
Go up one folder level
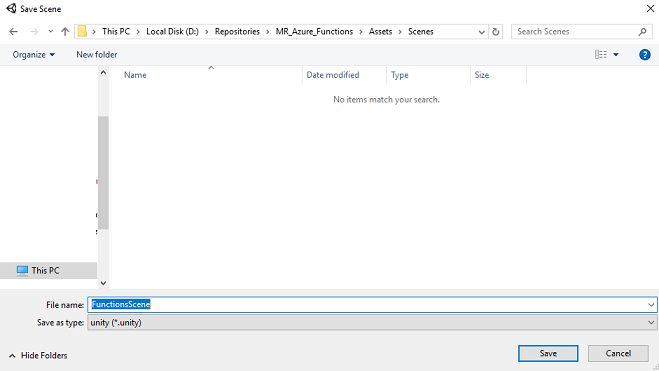65,32
